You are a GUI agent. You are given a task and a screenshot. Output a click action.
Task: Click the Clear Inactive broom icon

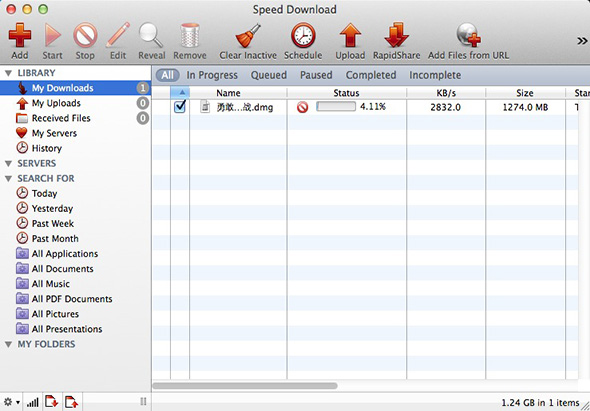(248, 35)
